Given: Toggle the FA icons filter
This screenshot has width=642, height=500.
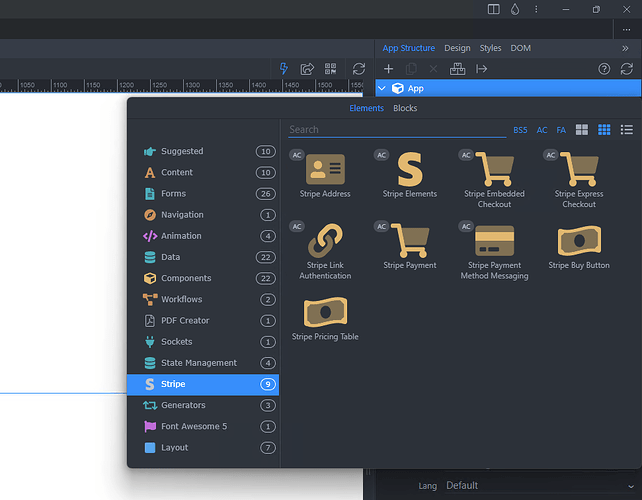Looking at the screenshot, I should click(561, 130).
